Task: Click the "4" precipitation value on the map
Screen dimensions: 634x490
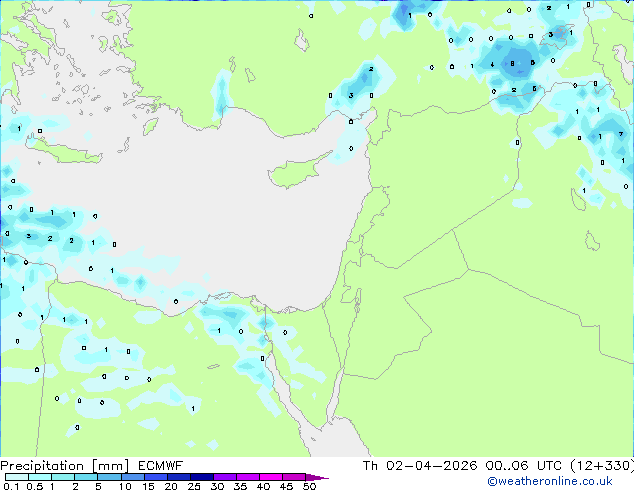Action: tap(492, 65)
